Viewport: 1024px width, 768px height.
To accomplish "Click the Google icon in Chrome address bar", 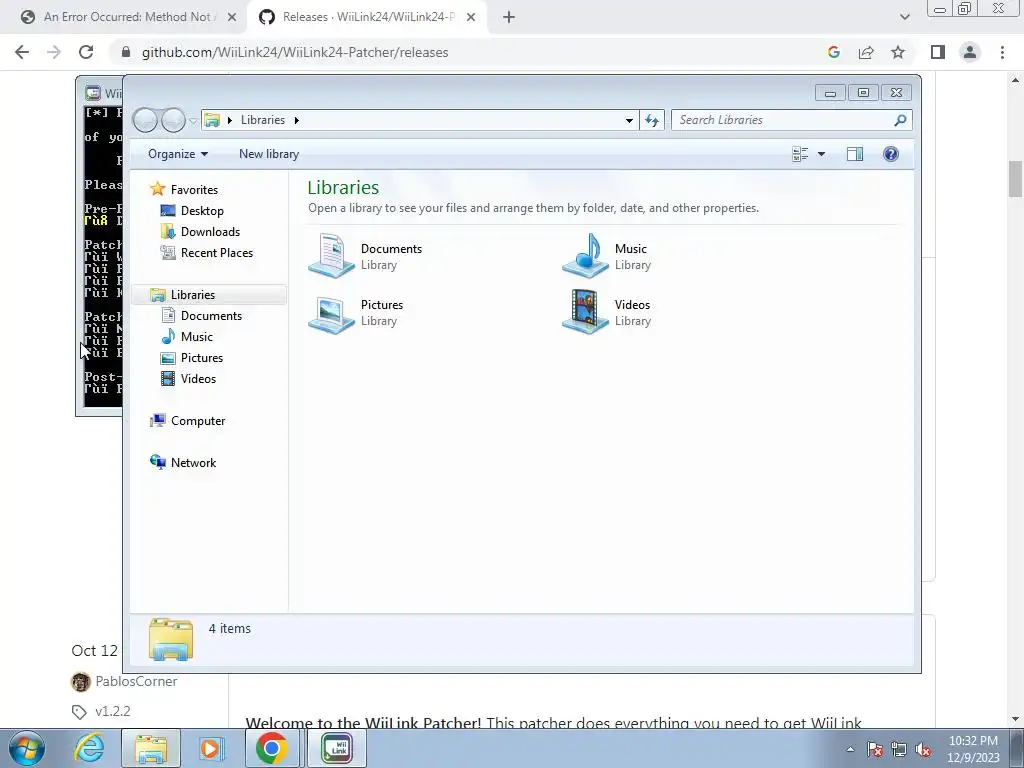I will 833,52.
